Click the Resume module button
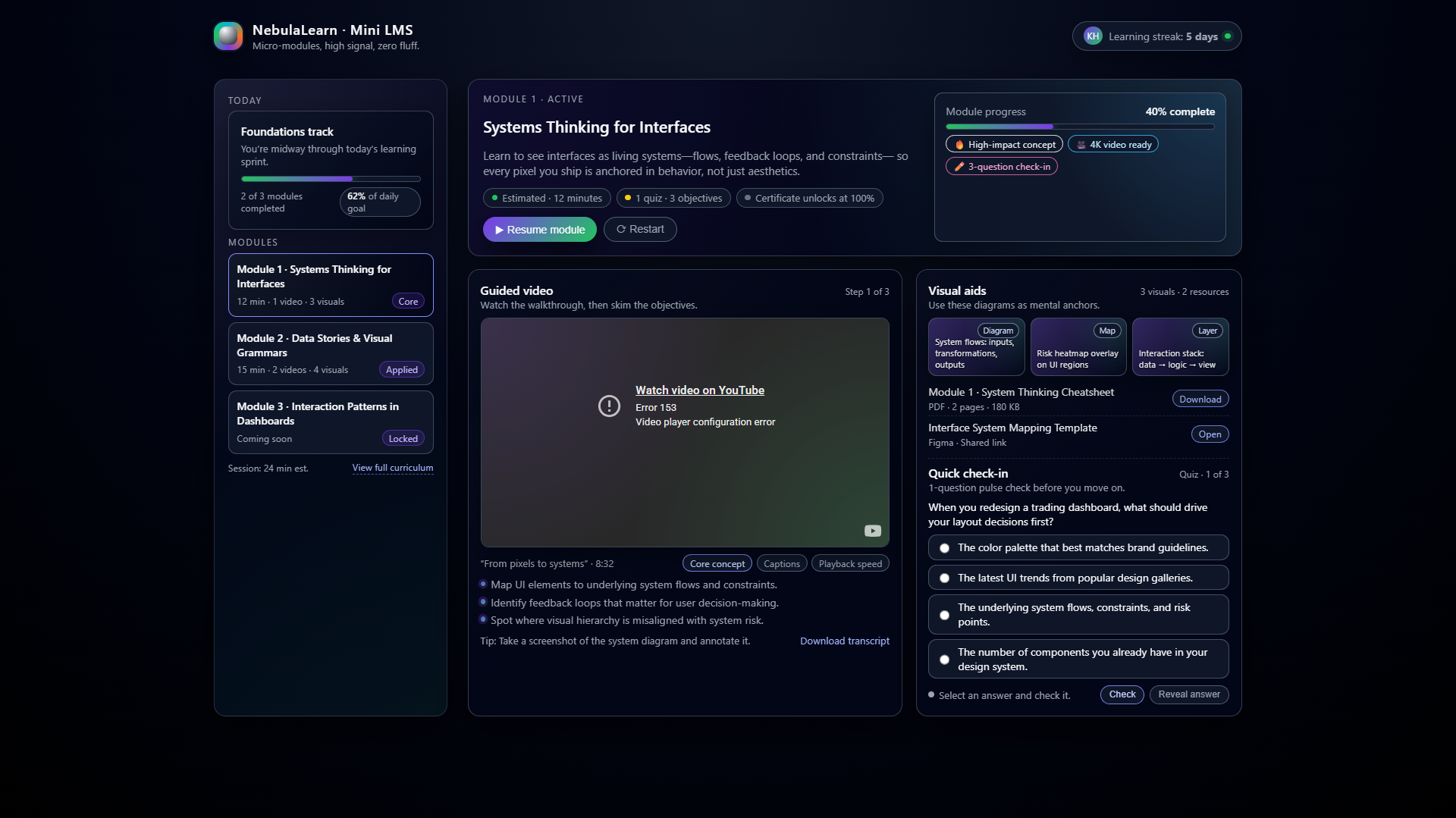The image size is (1456, 818). point(539,229)
